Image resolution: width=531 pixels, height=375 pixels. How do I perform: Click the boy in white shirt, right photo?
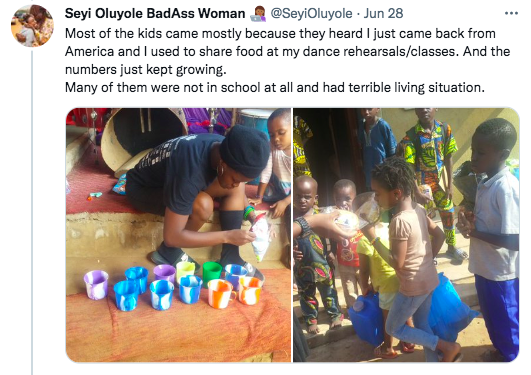pos(493,237)
